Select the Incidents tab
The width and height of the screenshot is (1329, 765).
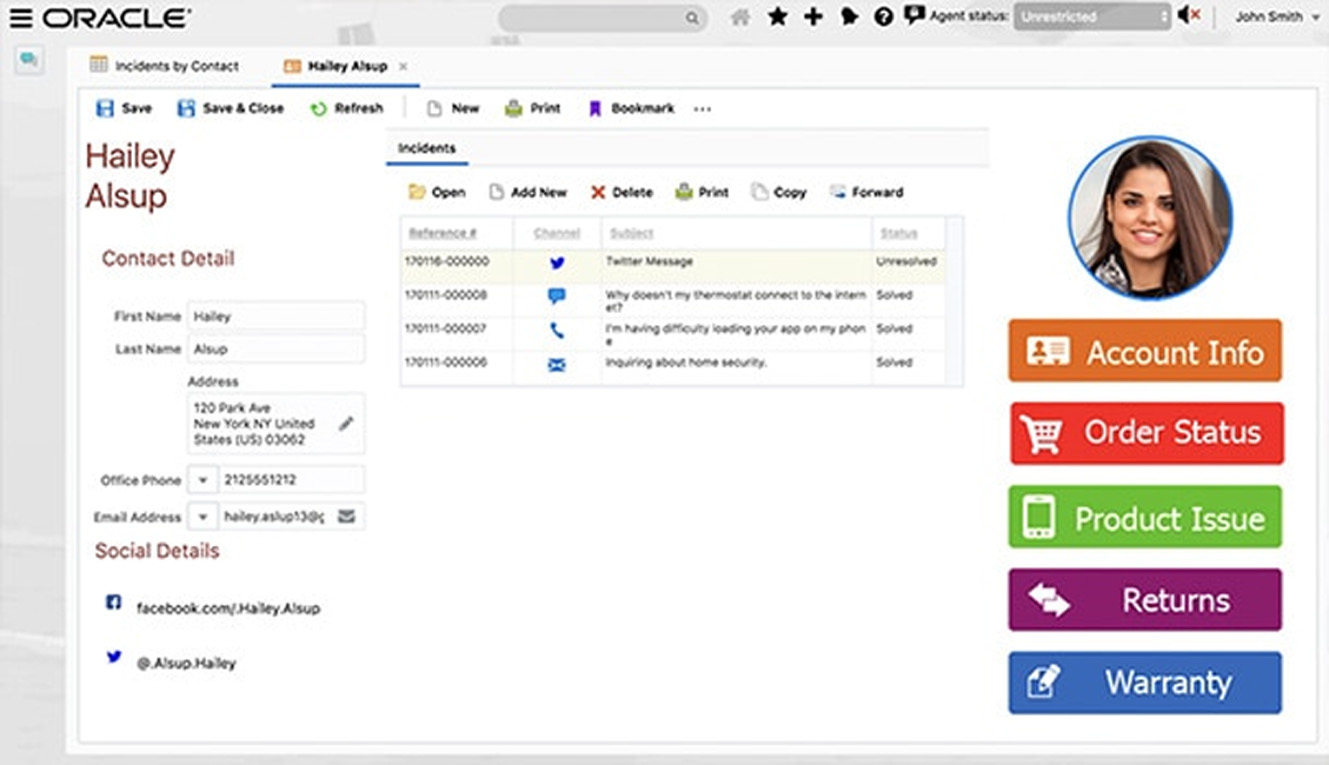[x=427, y=148]
